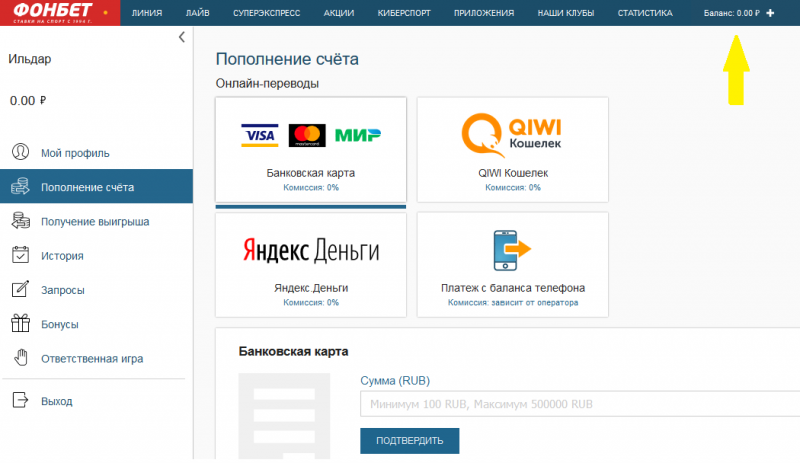Viewport: 800px width, 463px height.
Task: Select Пополнение счёта in sidebar
Action: (x=88, y=187)
